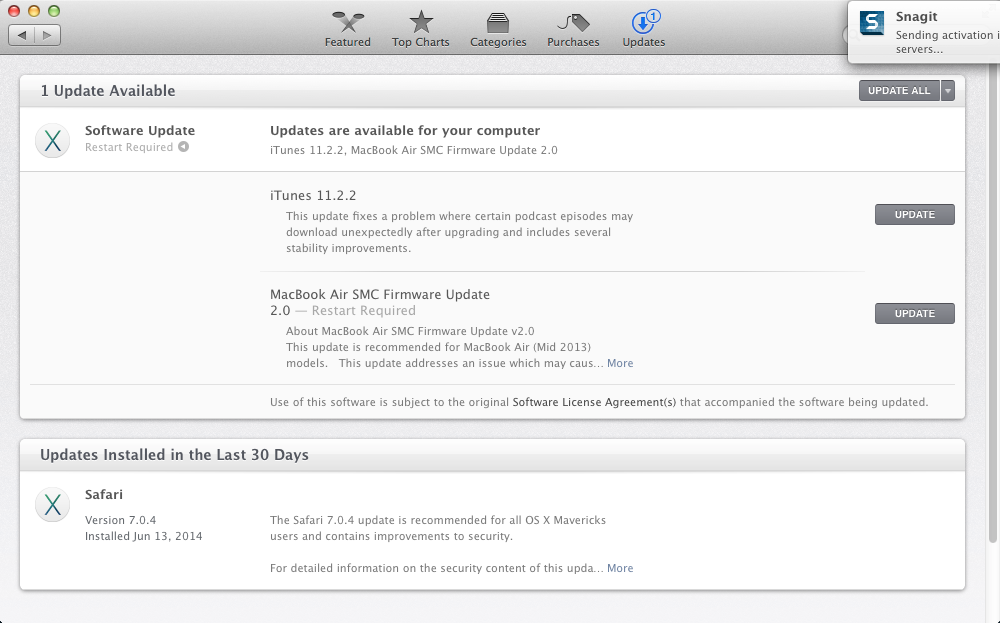The height and width of the screenshot is (623, 1000).
Task: Open the Purchases tag icon
Action: pyautogui.click(x=573, y=22)
